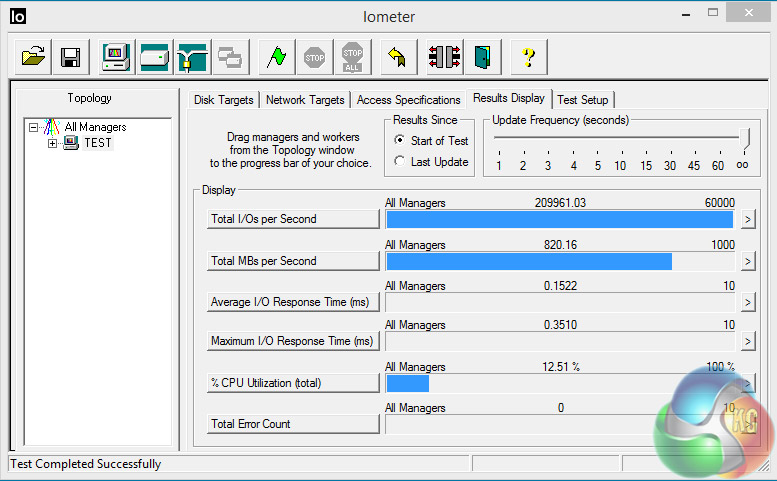777x481 pixels.
Task: Open arrow beside Total MBs per Second bar
Action: [x=748, y=261]
